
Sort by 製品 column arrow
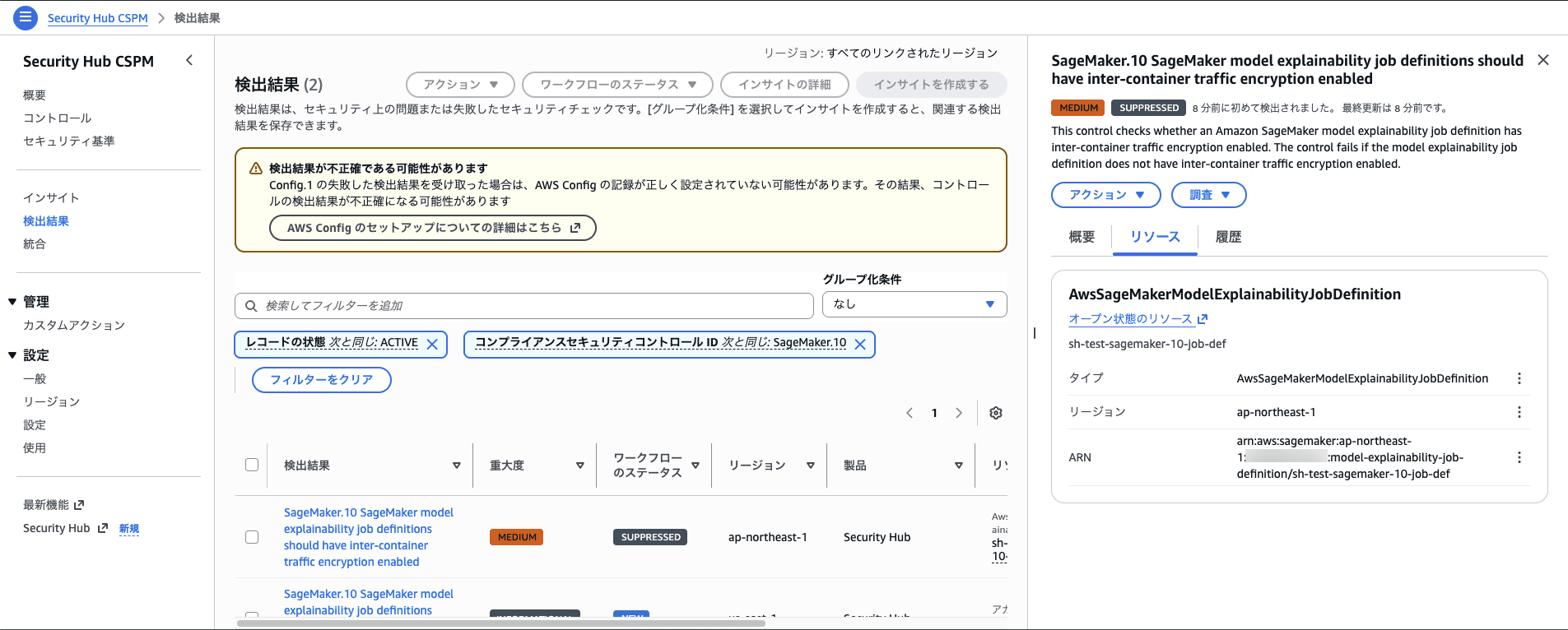pyautogui.click(x=959, y=466)
